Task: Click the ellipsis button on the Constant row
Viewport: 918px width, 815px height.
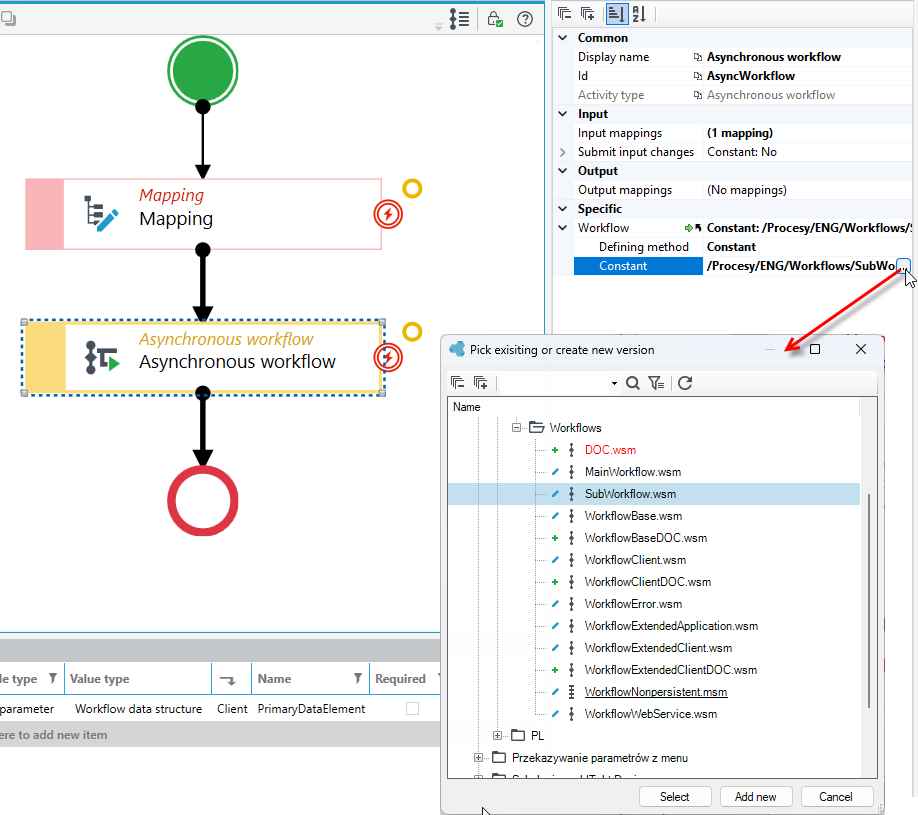Action: (903, 266)
